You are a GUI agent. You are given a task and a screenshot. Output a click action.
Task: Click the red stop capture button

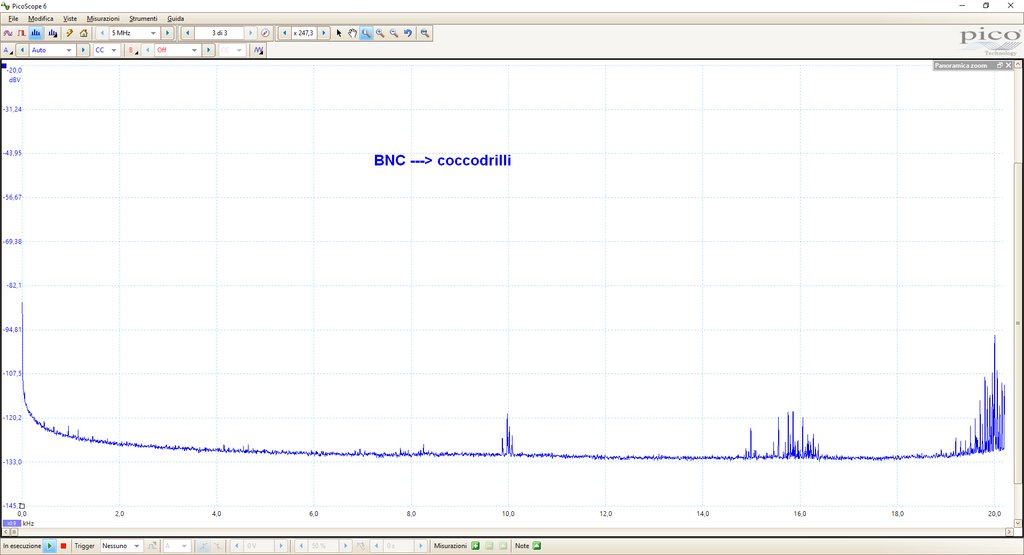[63, 546]
